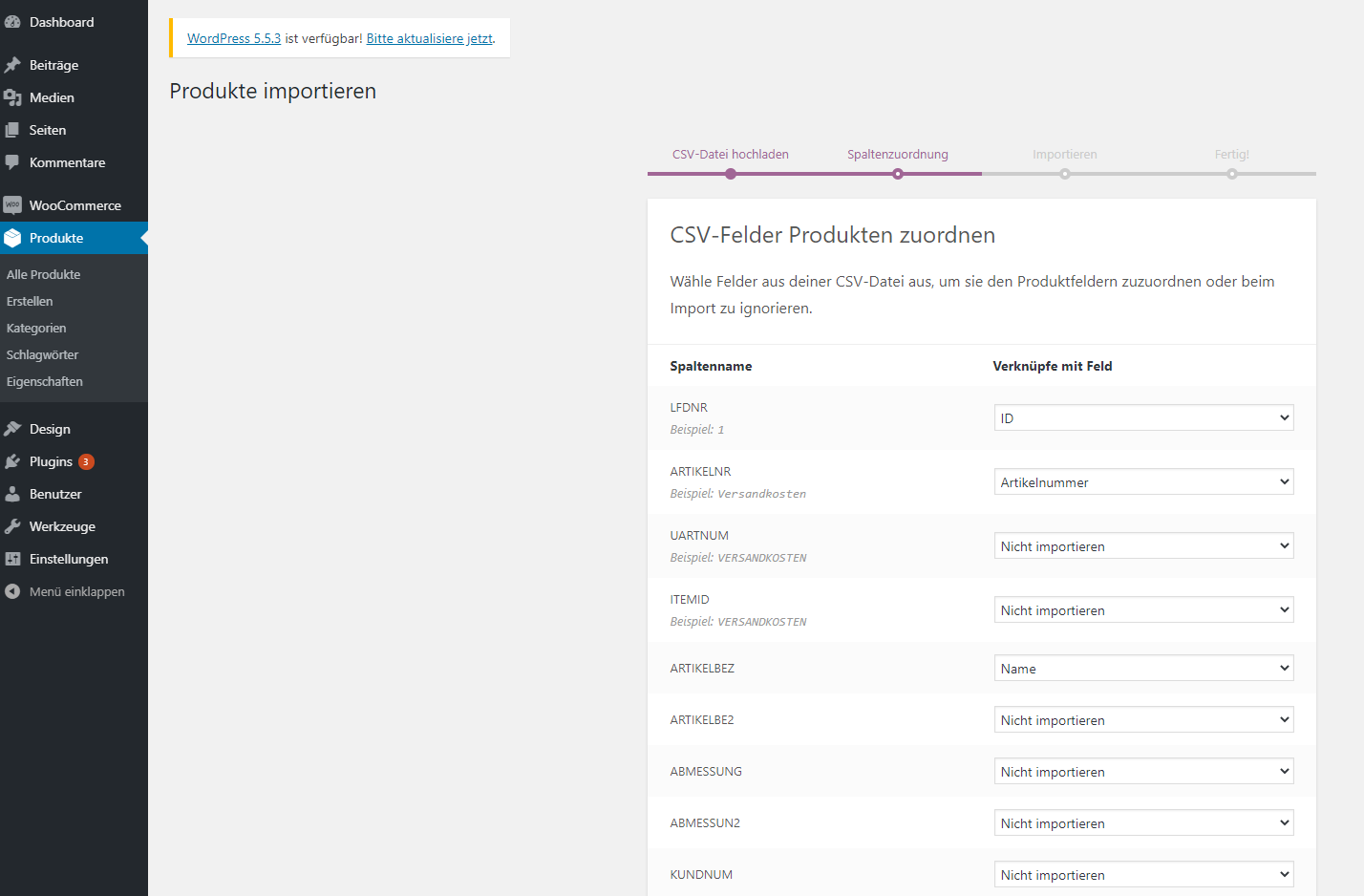Click the Dashboard gauge icon
Image resolution: width=1364 pixels, height=896 pixels.
click(12, 22)
